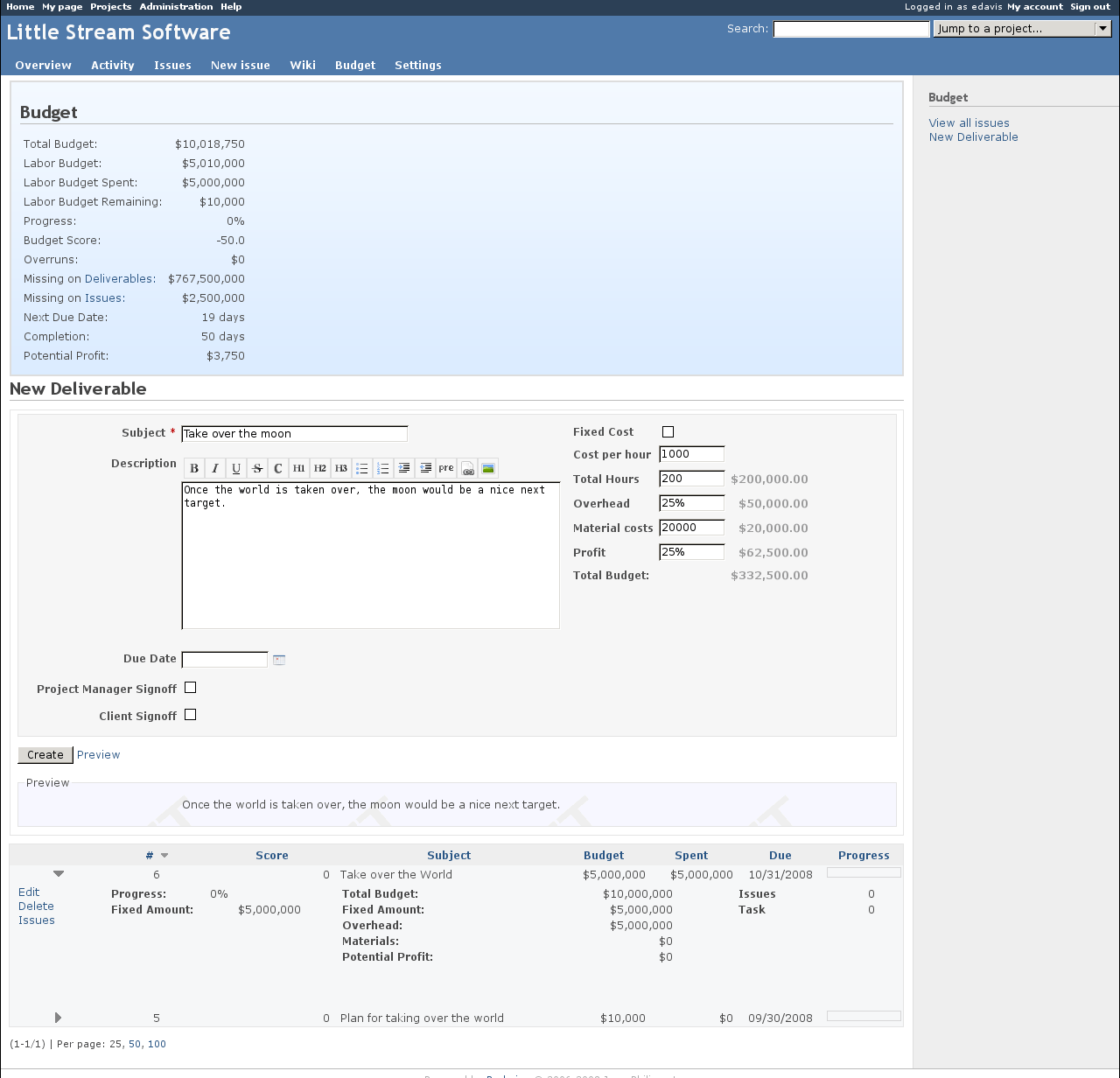Open New Deliverable link in sidebar
The height and width of the screenshot is (1078, 1120).
[x=973, y=137]
